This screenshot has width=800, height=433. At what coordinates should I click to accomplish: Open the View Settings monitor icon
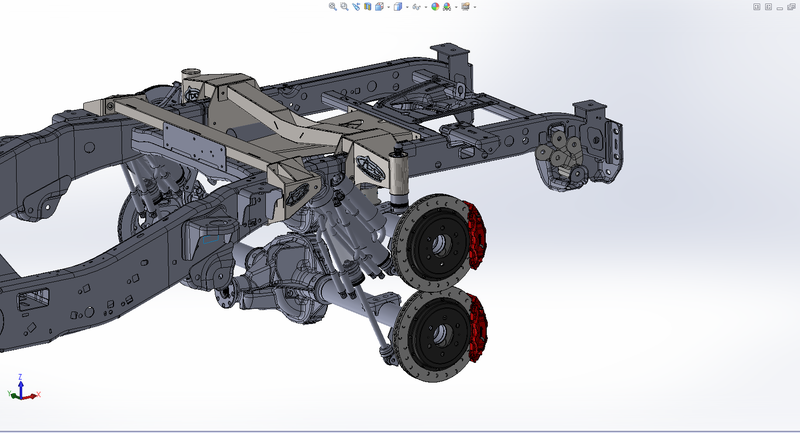(465, 7)
